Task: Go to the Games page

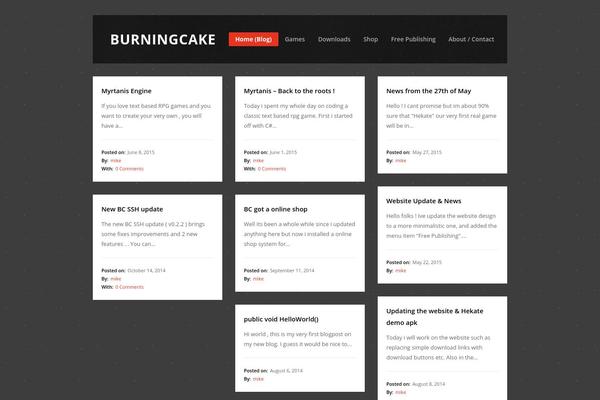Action: click(295, 39)
